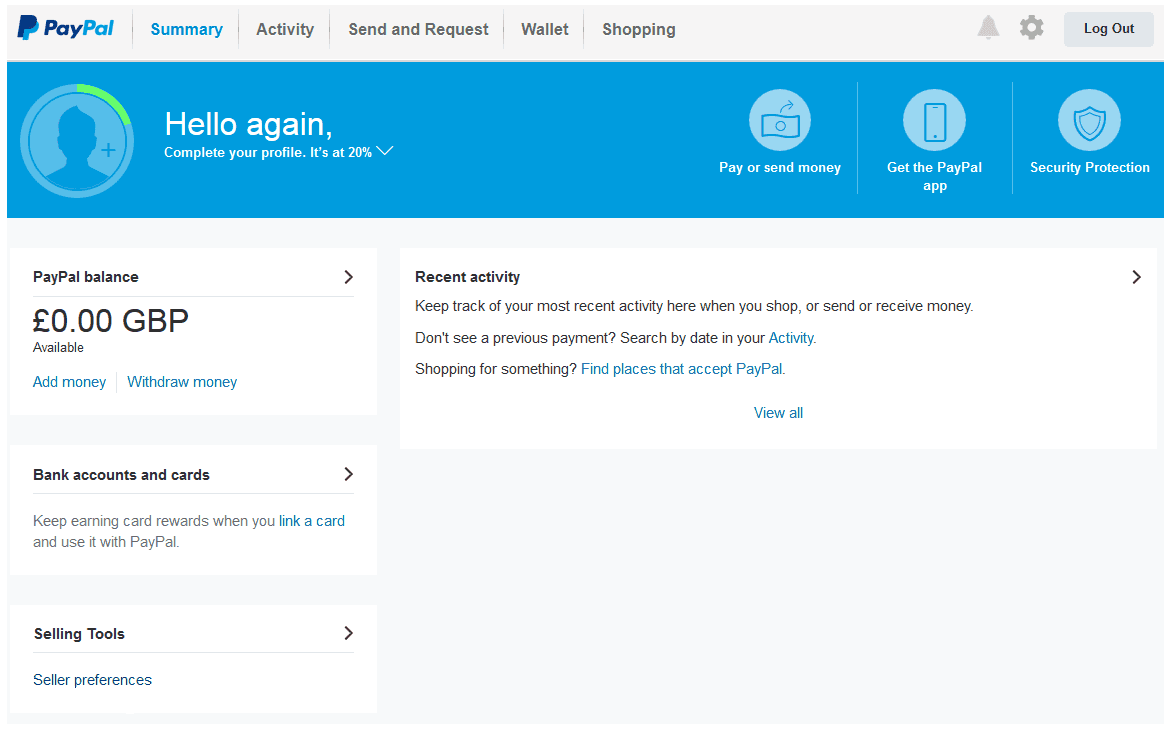1169x729 pixels.
Task: Expand the Selling Tools arrow
Action: tap(348, 634)
